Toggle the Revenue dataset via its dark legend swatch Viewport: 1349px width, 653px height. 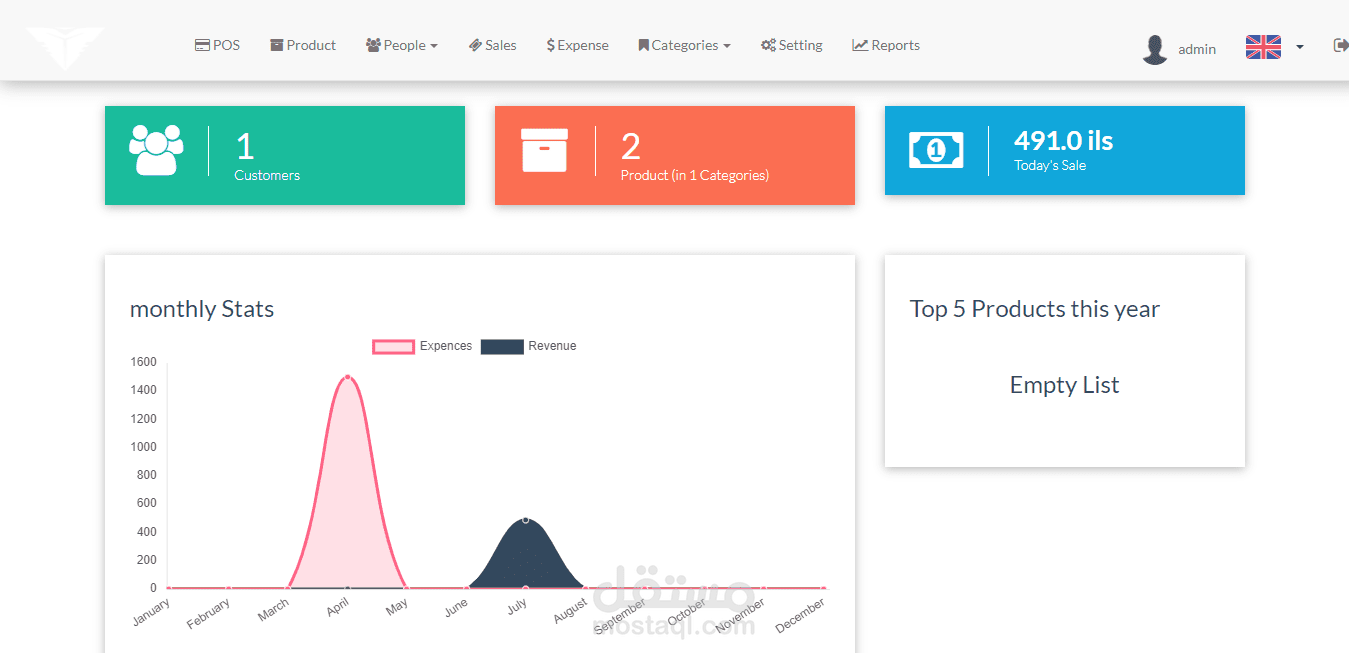pos(502,346)
